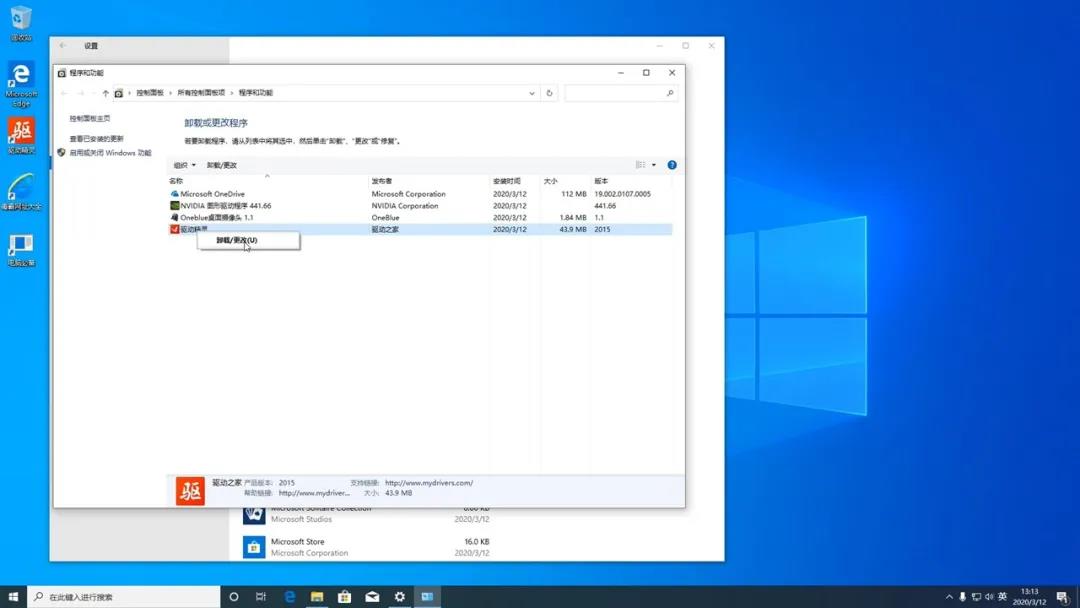
Task: Click the 控制面板 breadcrumb
Action: (x=149, y=93)
